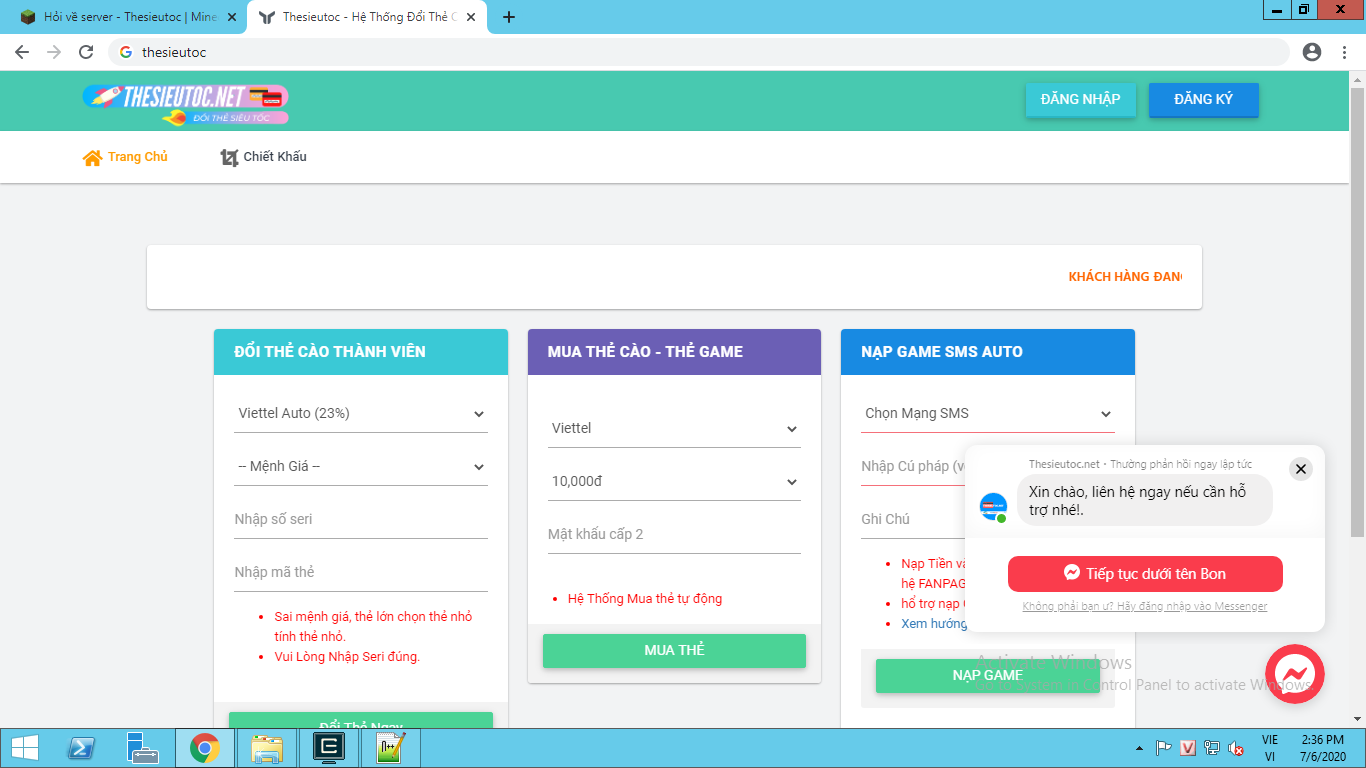1366x768 pixels.
Task: Close the 'Hỏi về server' tab
Action: 233,17
